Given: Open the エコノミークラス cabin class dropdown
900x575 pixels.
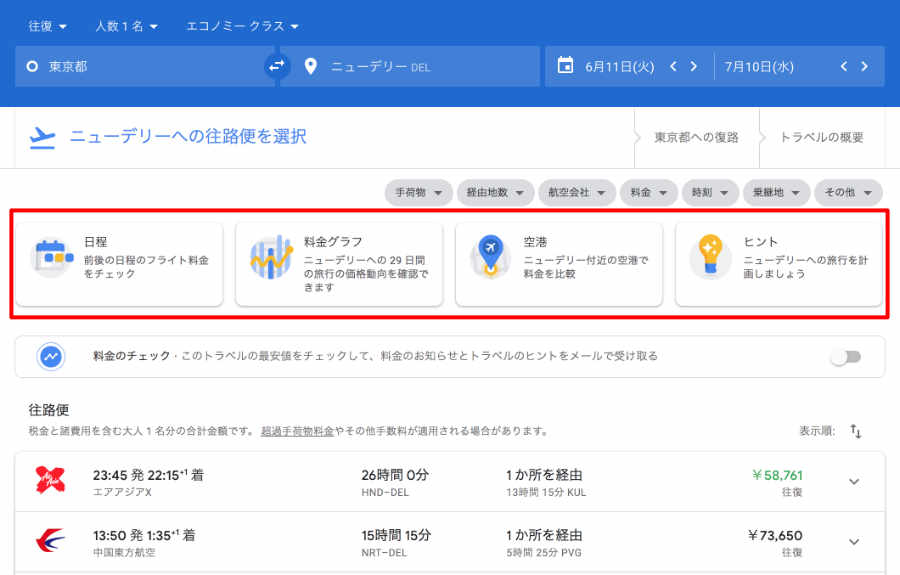Looking at the screenshot, I should 242,26.
